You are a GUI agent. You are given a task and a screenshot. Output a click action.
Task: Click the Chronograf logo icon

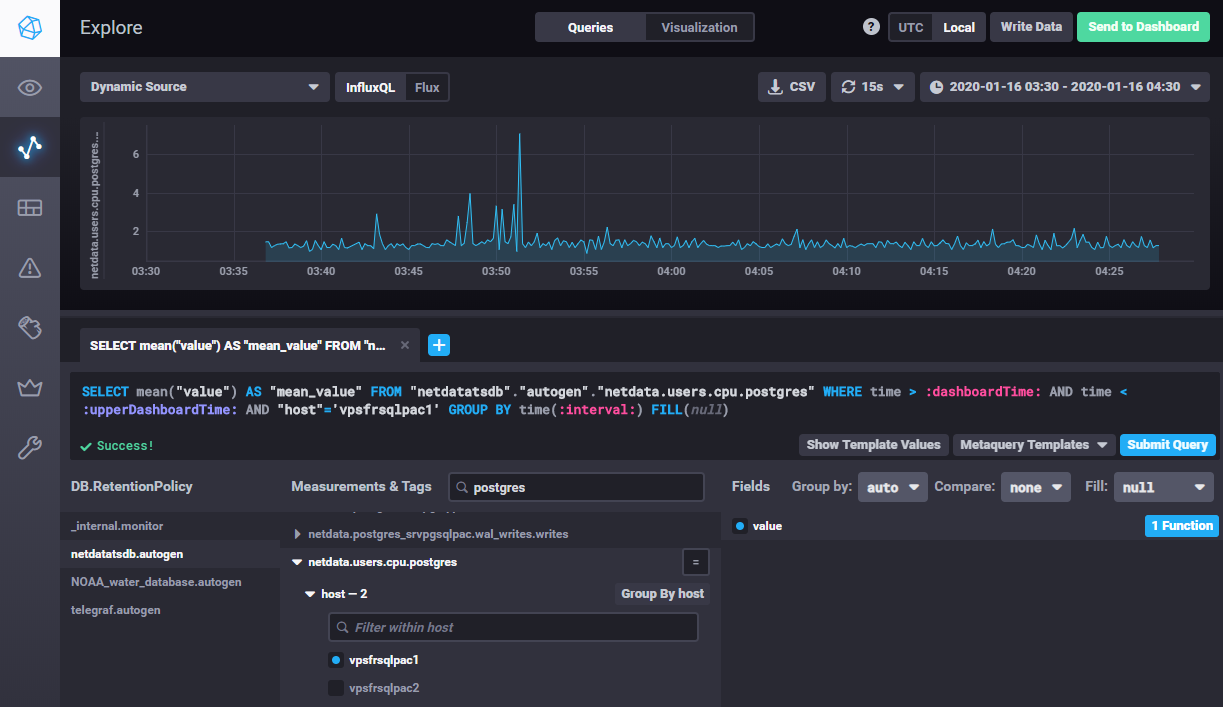[29, 28]
